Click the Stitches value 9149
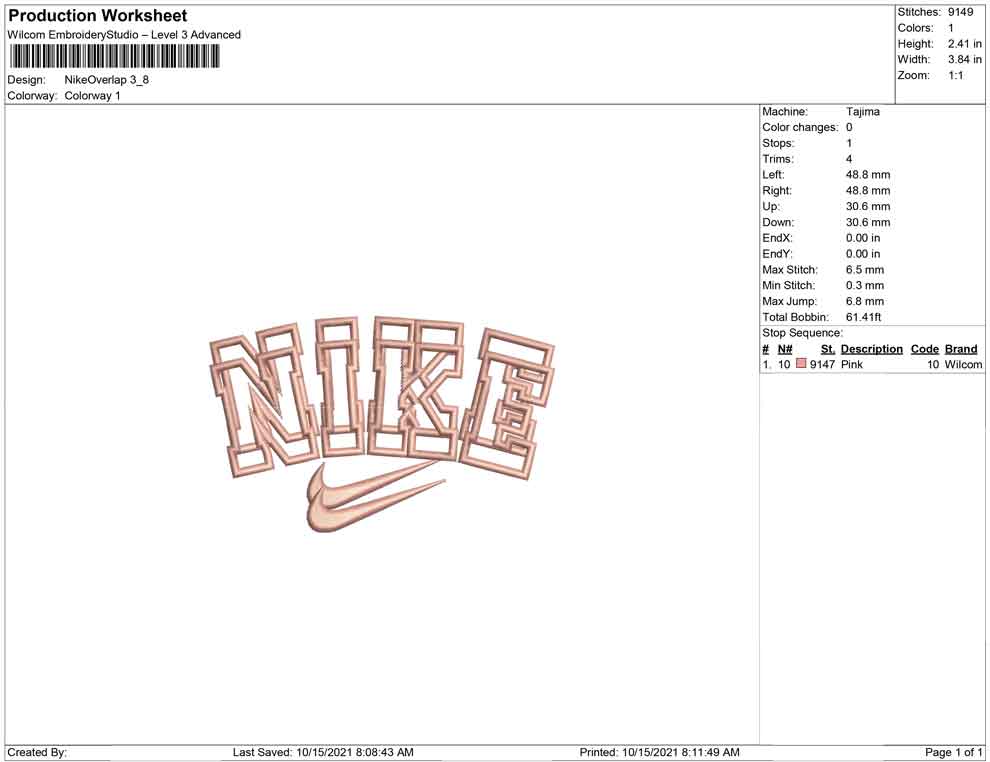 point(960,12)
